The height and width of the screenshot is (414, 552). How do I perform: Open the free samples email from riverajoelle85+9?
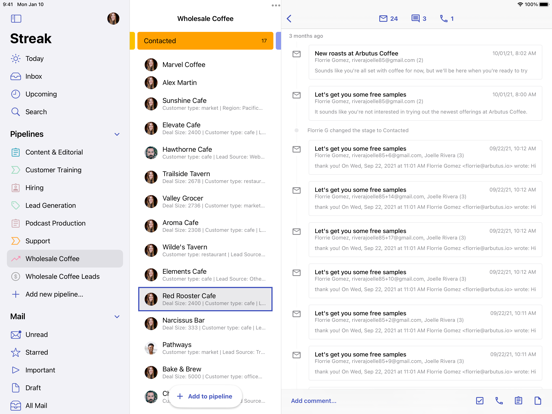pos(425,364)
